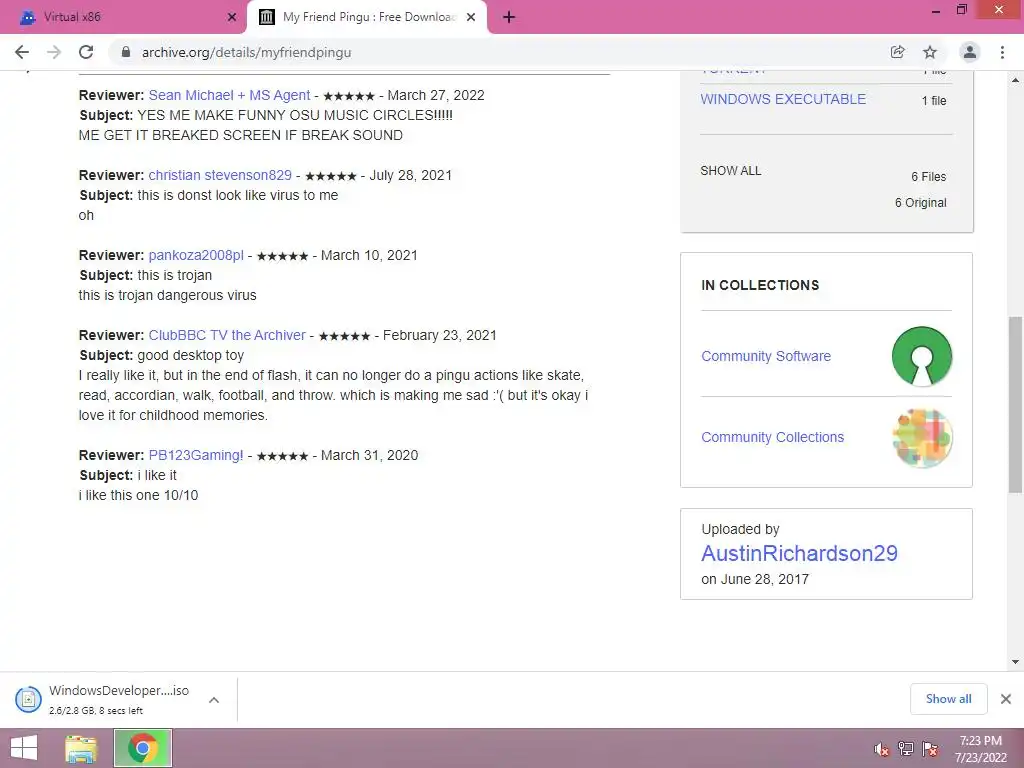The height and width of the screenshot is (768, 1024).
Task: Click the Chrome taskbar icon
Action: (x=143, y=748)
